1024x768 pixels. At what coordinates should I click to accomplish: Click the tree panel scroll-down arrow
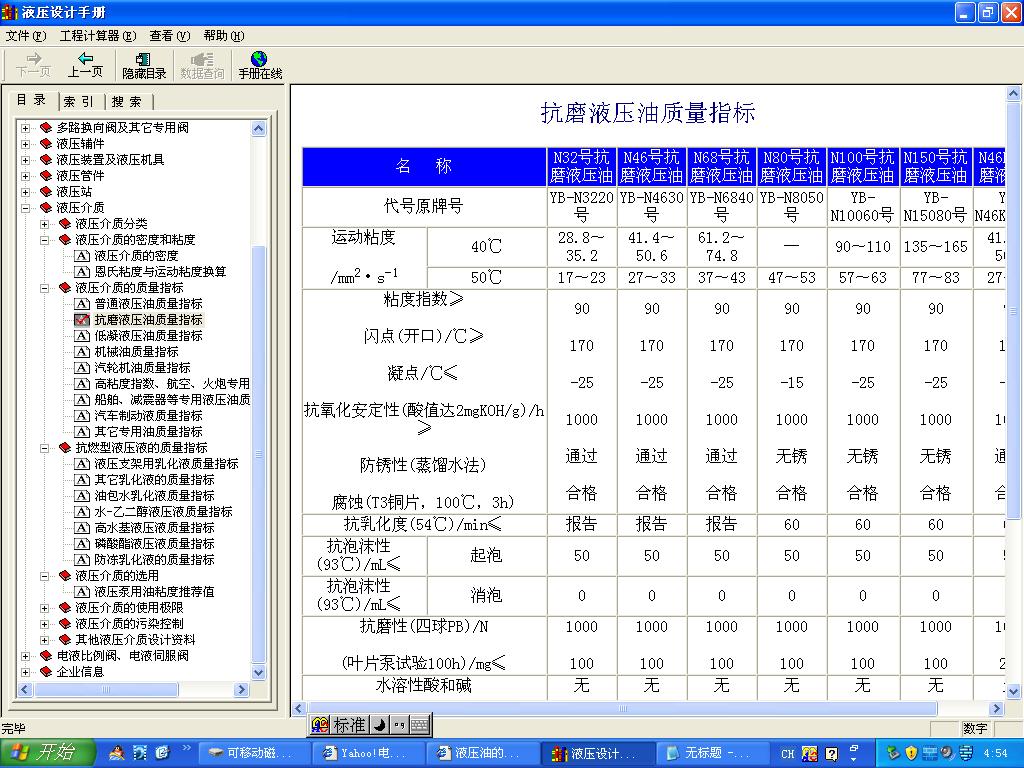[259, 673]
